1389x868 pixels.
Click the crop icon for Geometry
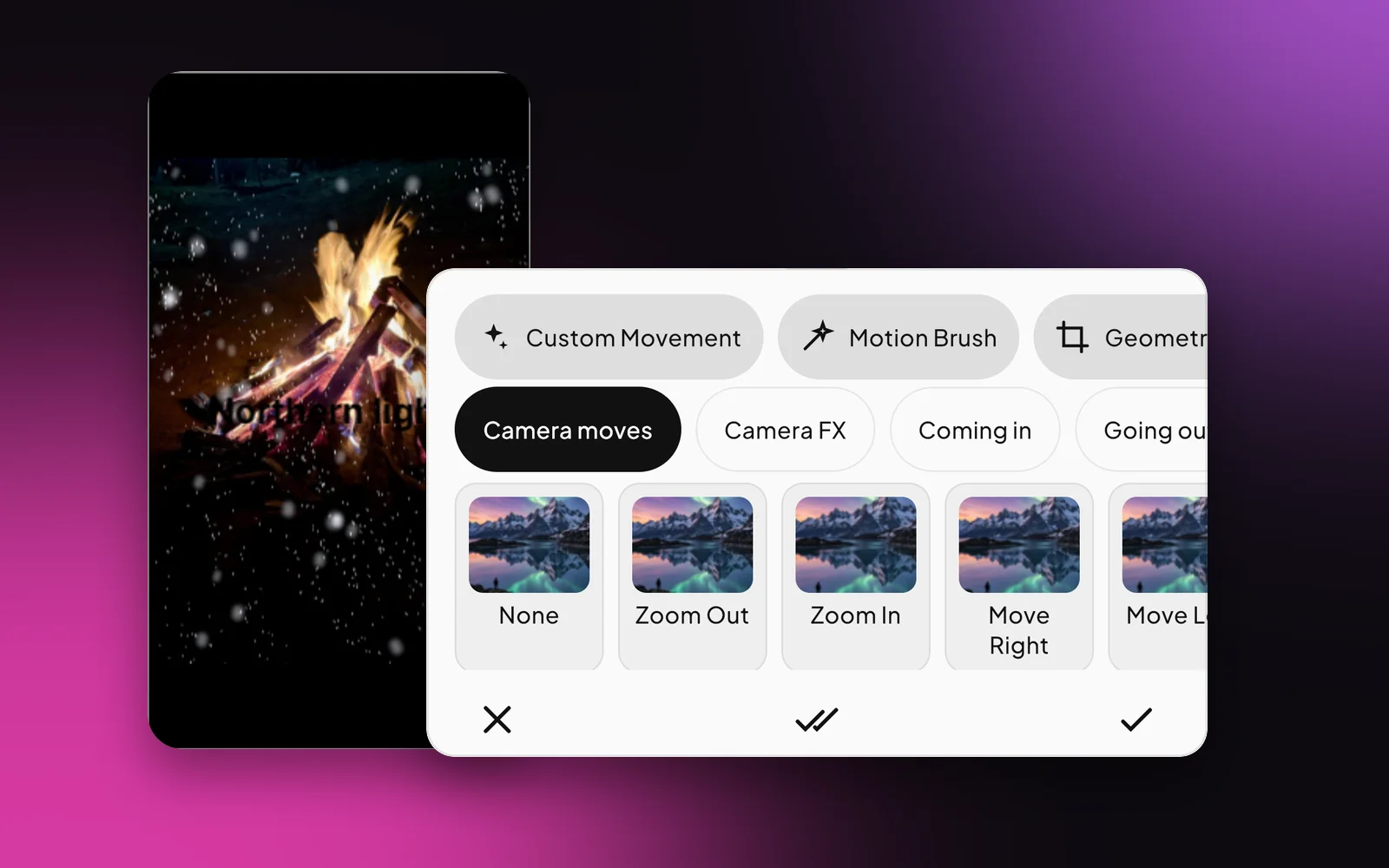coord(1072,337)
